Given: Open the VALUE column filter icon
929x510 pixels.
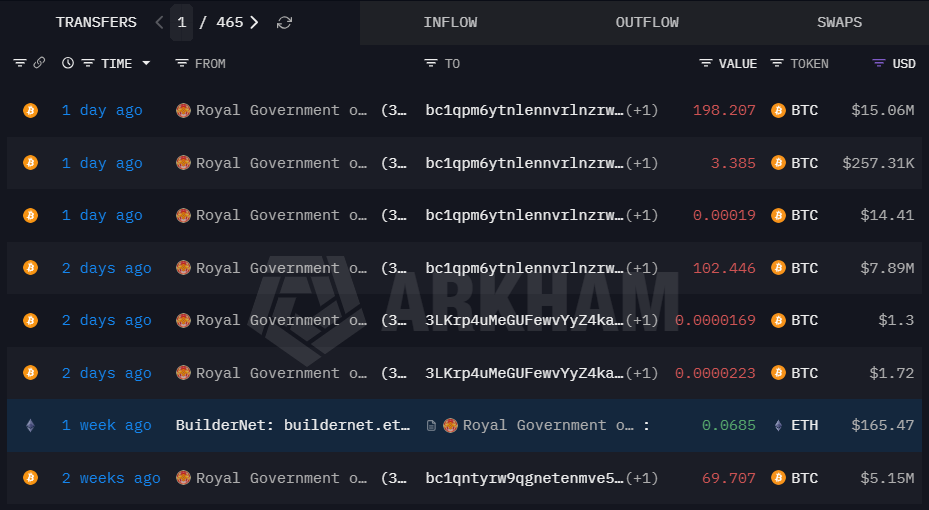Looking at the screenshot, I should (706, 63).
